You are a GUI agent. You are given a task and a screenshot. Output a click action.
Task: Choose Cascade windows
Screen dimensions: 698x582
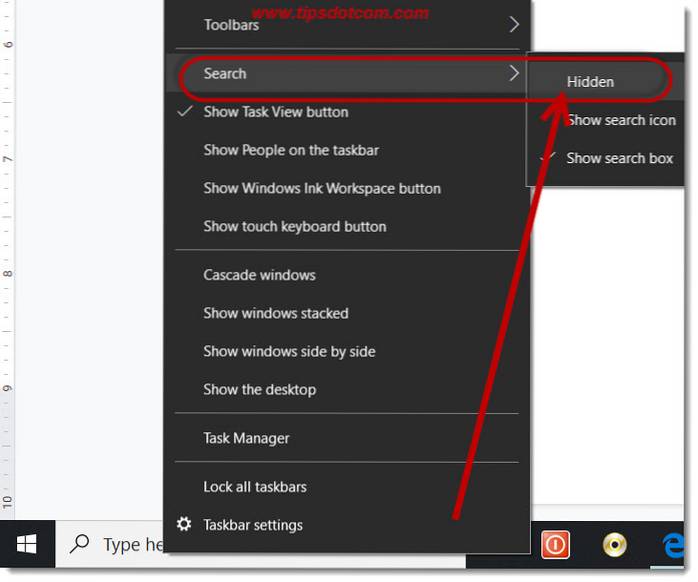coord(259,275)
